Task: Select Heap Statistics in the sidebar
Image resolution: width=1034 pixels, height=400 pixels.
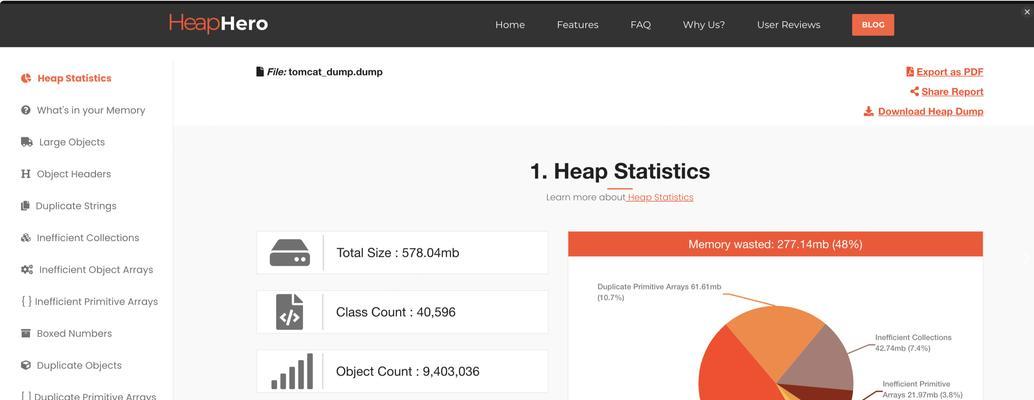Action: coord(75,78)
